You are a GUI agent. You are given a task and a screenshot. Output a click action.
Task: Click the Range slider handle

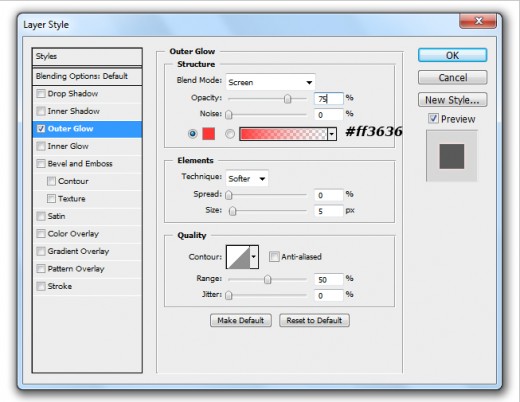tap(267, 280)
